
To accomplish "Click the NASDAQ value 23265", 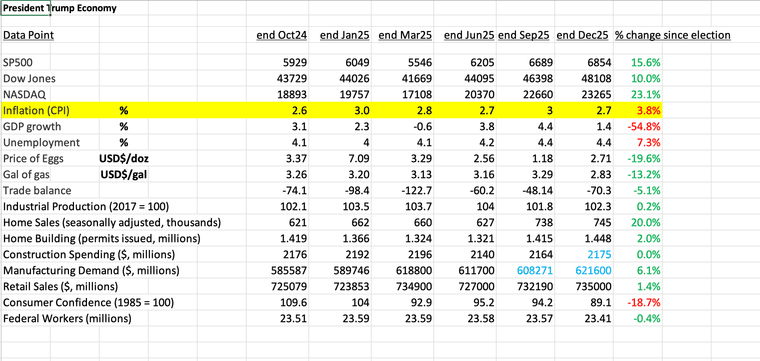I will [596, 94].
